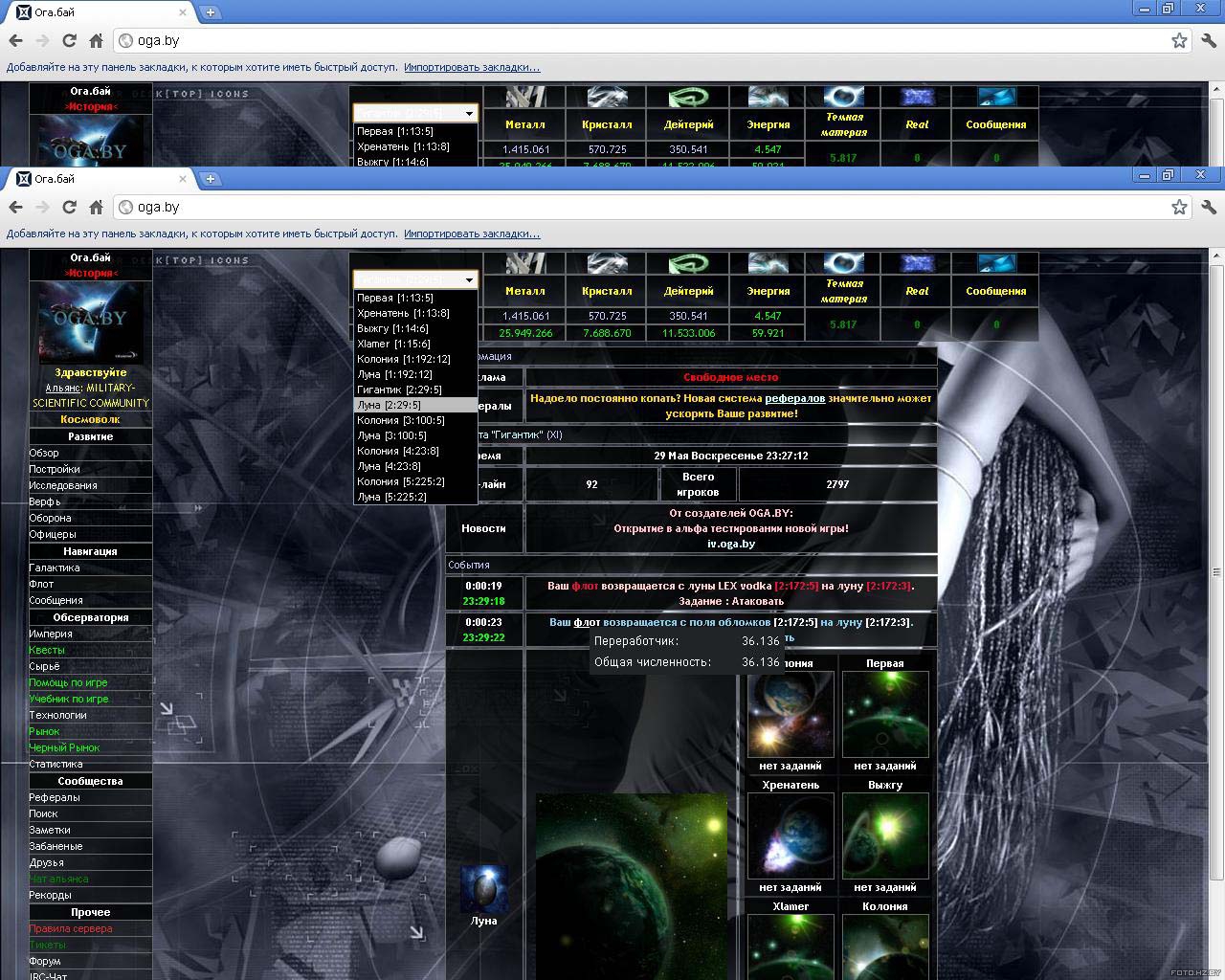Open the Помощь по игре help link
Viewport: 1225px width, 980px height.
point(68,682)
